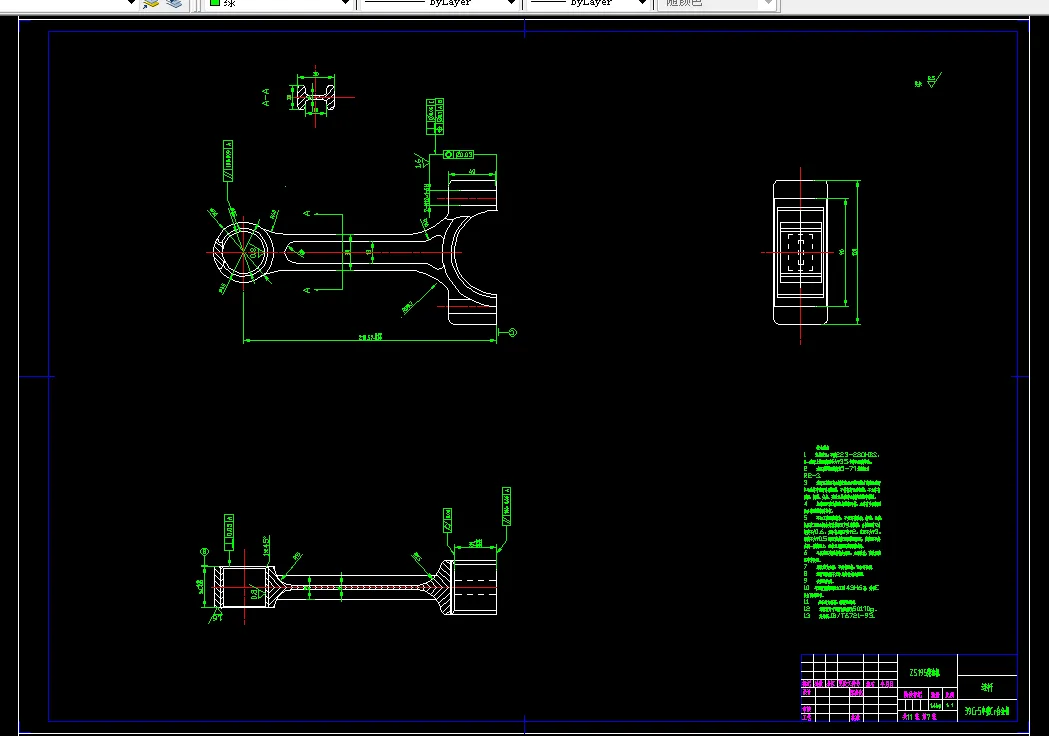The image size is (1049, 736).
Task: Select the tolerance frame above the big end
Action: pyautogui.click(x=458, y=155)
